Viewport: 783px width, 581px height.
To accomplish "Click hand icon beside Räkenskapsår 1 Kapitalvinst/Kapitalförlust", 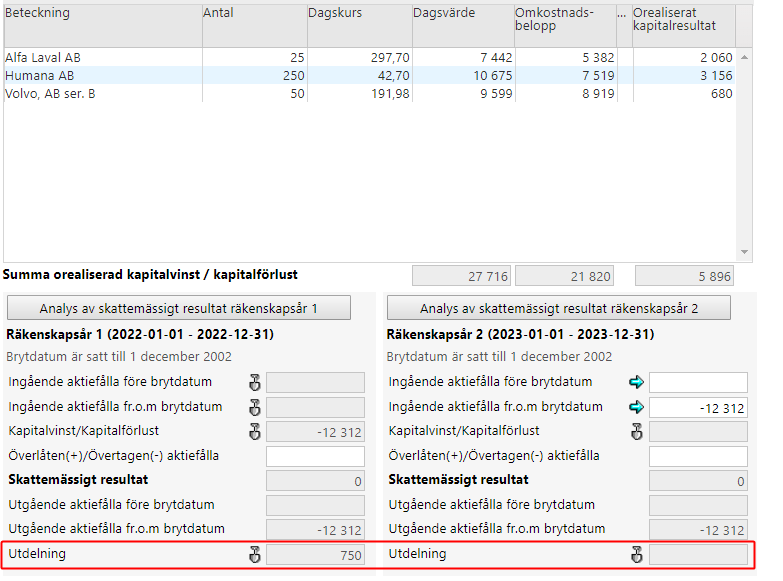I will coord(255,431).
